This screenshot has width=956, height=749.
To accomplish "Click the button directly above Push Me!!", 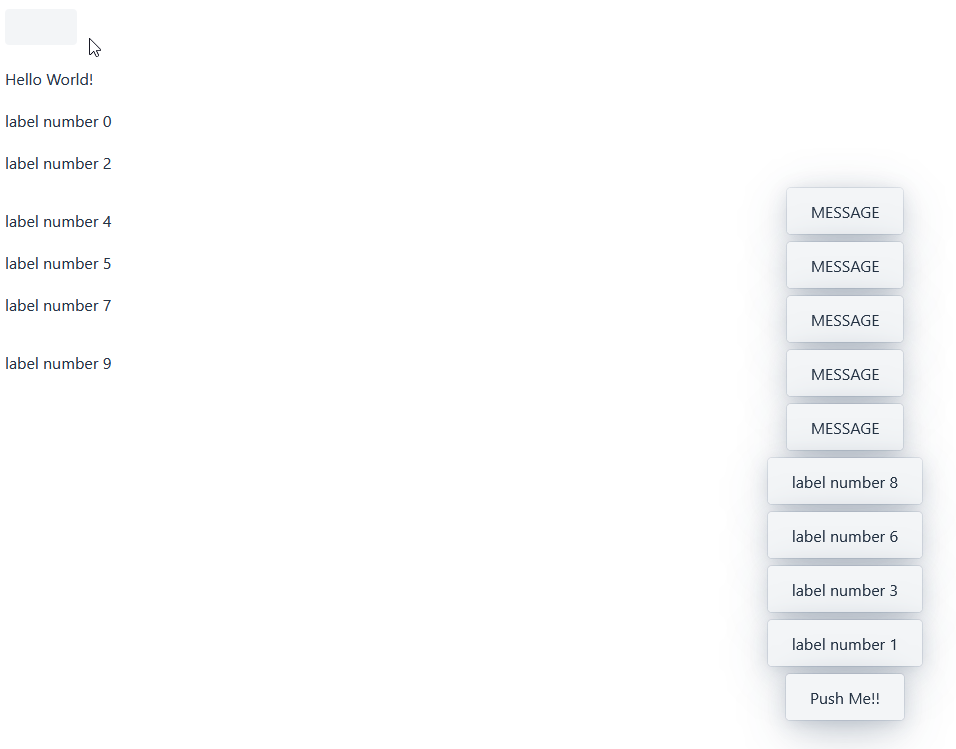I will (x=844, y=643).
